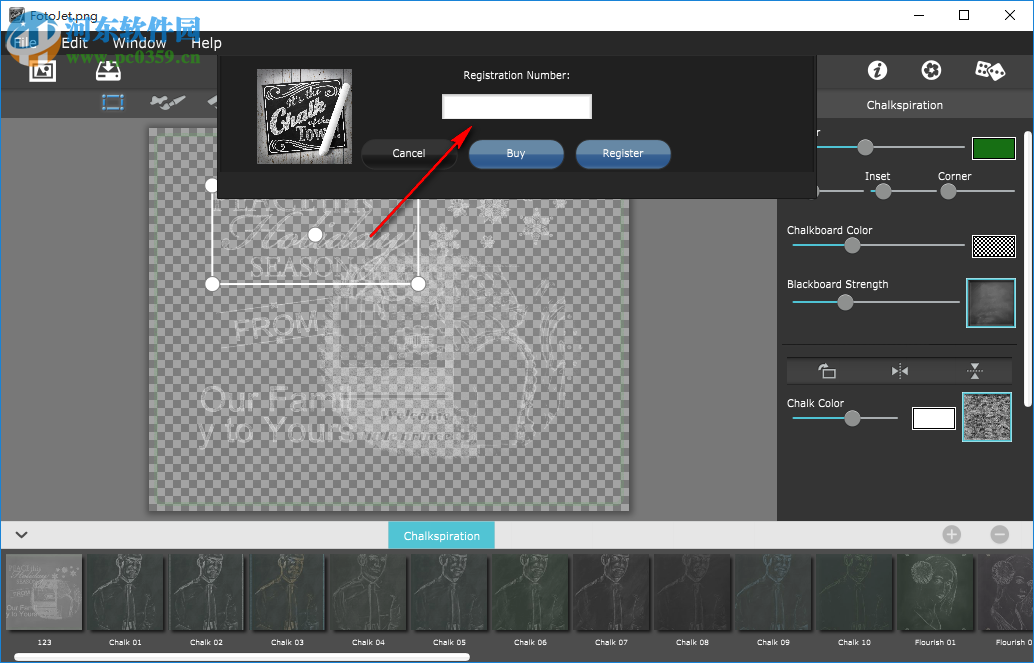Click the presets horizontal scrollbar

(242, 657)
